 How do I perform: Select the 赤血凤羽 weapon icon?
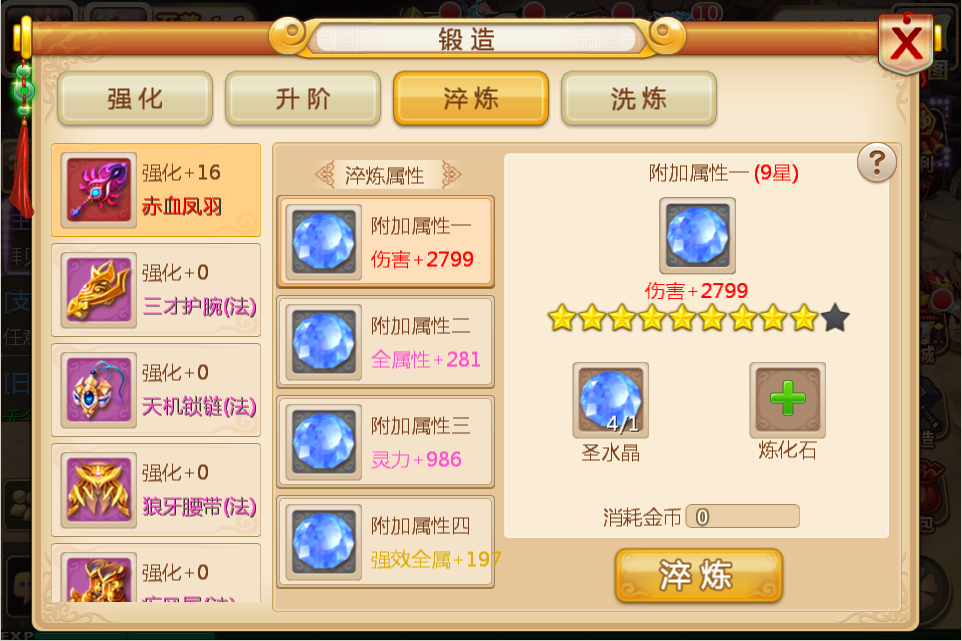click(99, 190)
